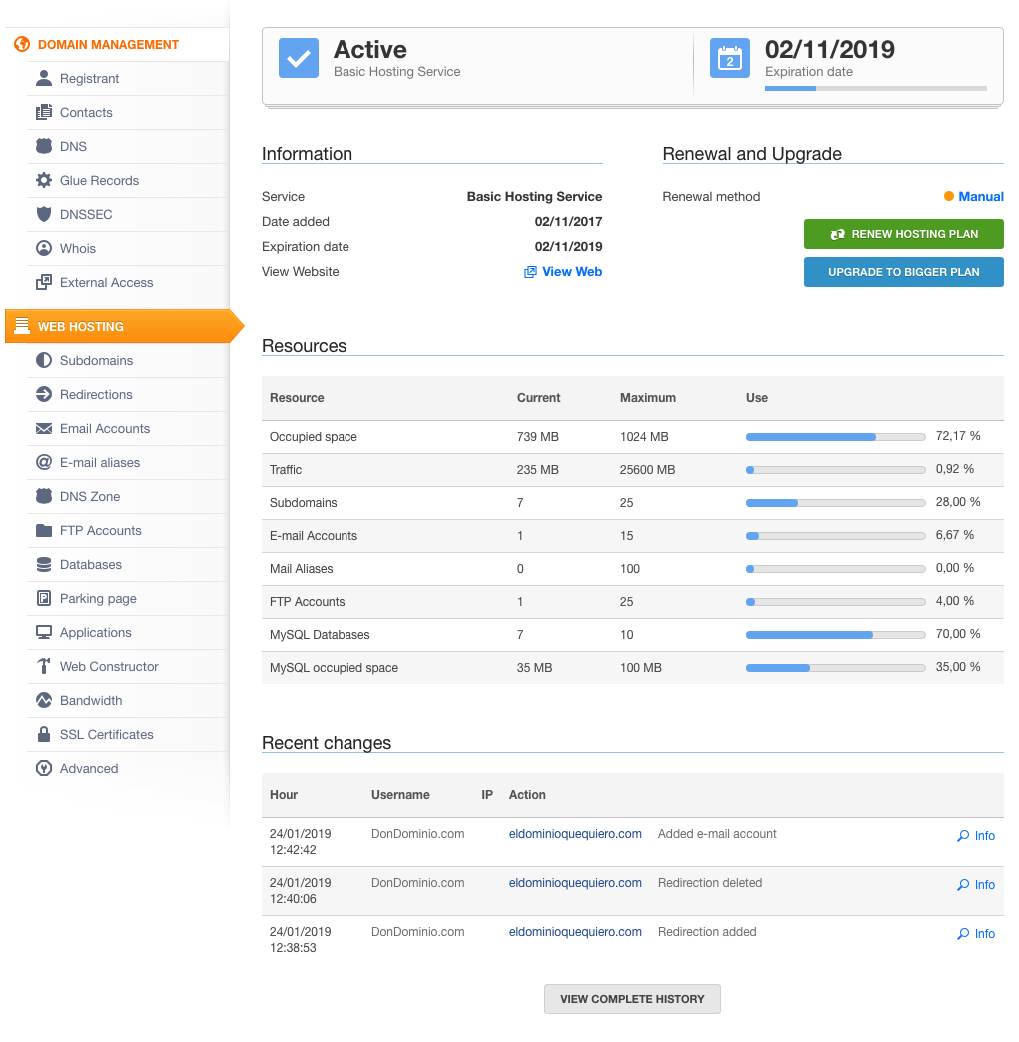Click the SSL Certificates padlock icon

point(44,734)
